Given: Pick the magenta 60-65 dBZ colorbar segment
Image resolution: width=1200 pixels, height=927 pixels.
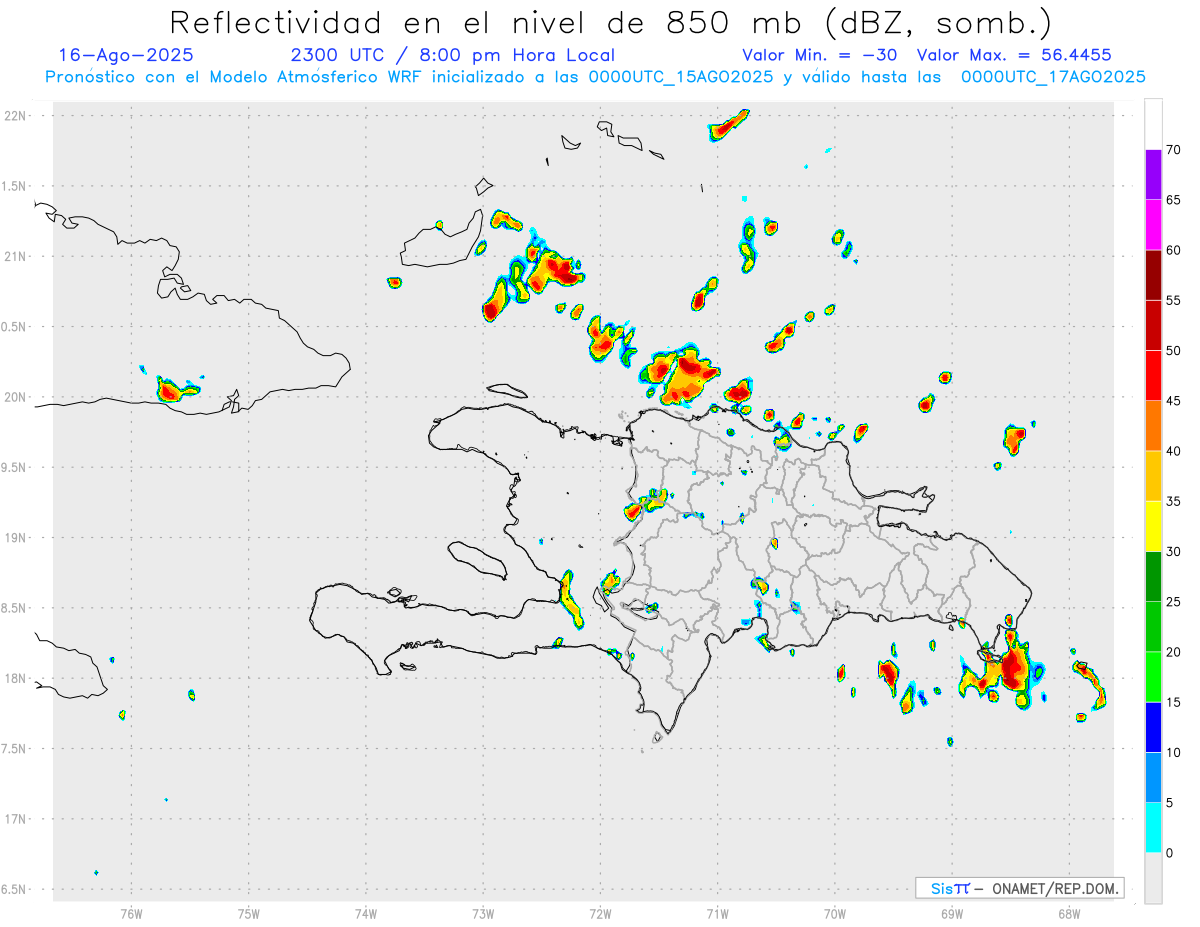Looking at the screenshot, I should tap(1153, 224).
